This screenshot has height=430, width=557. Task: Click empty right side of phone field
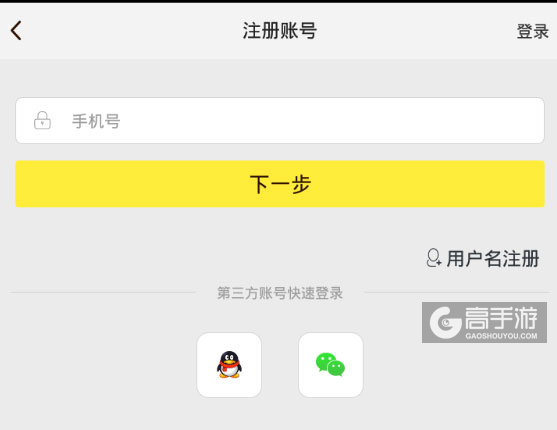(391, 120)
